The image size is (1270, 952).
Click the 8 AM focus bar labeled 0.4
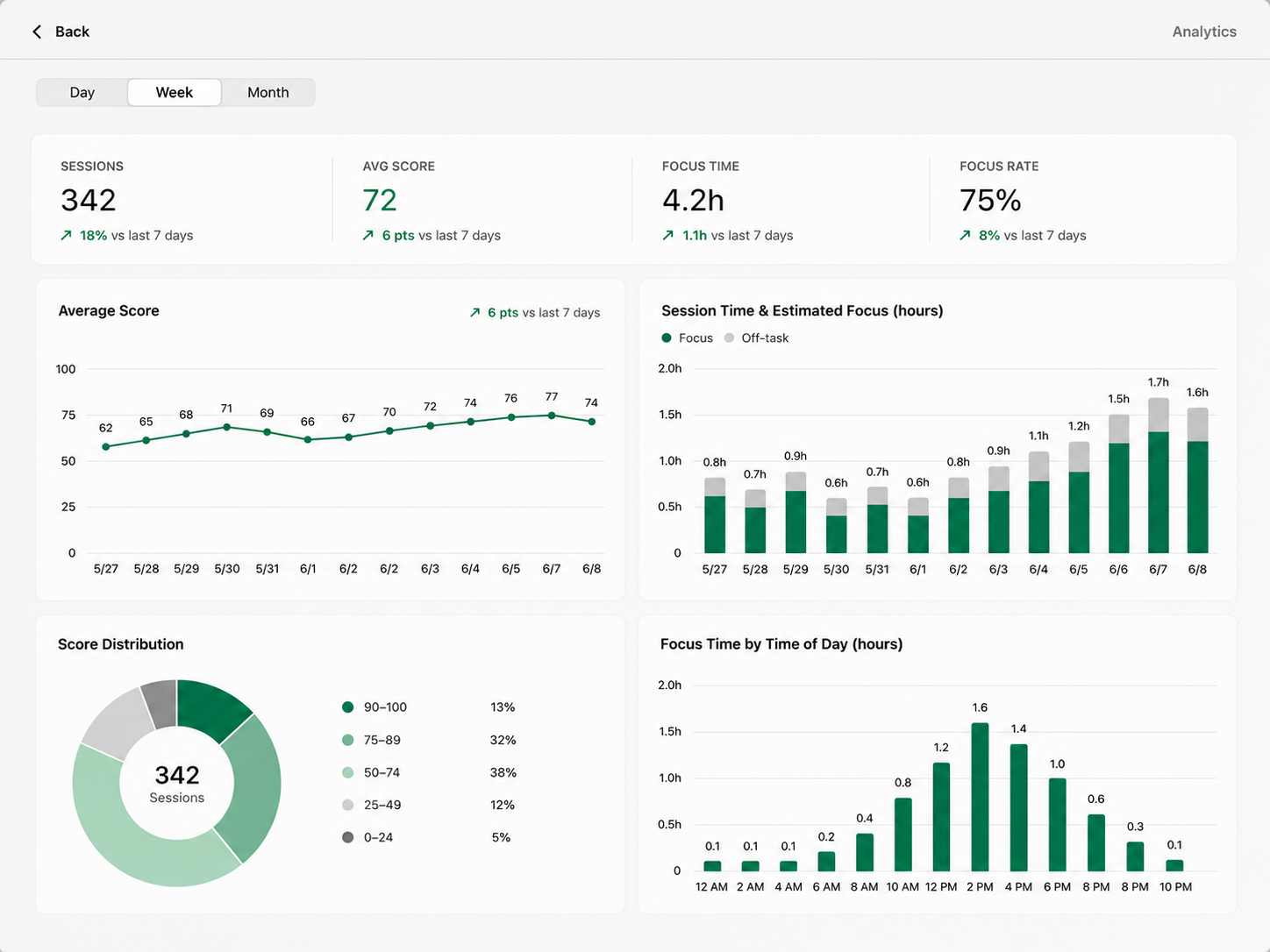(x=864, y=852)
